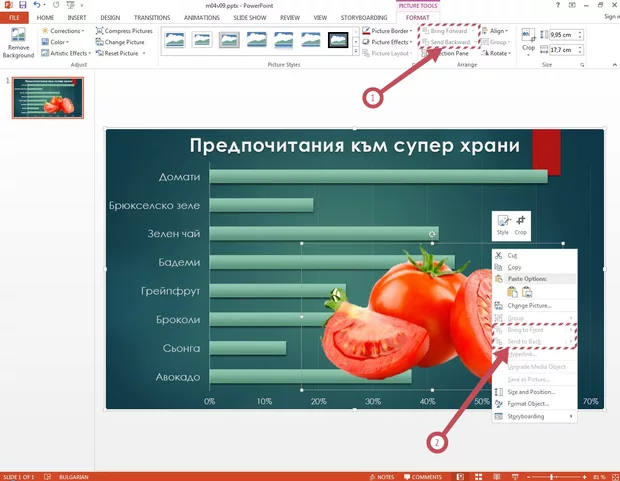Viewport: 620px width, 481px height.
Task: Open the Corrections options
Action: click(x=63, y=31)
